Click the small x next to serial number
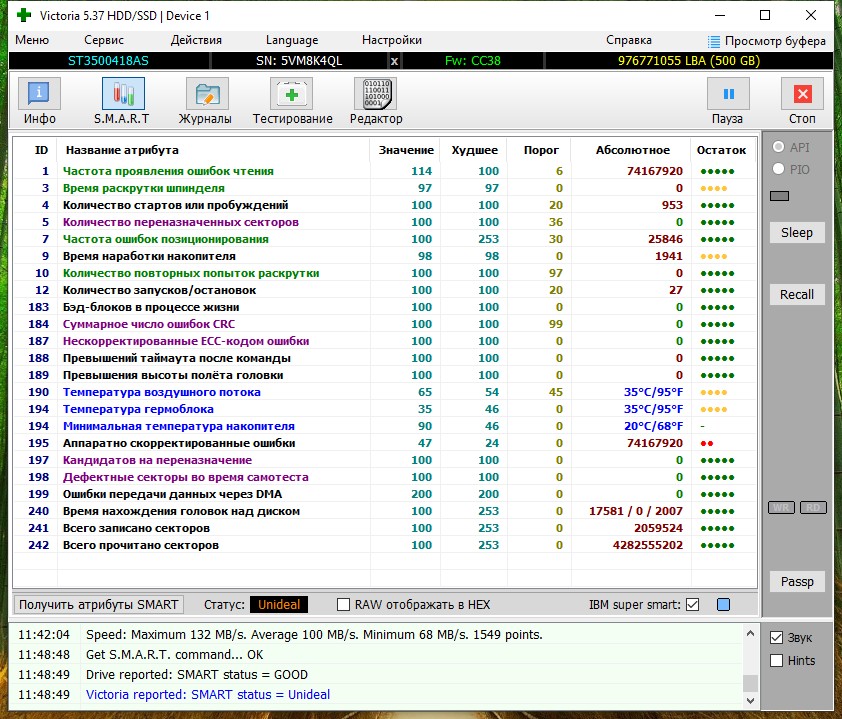 (x=394, y=61)
